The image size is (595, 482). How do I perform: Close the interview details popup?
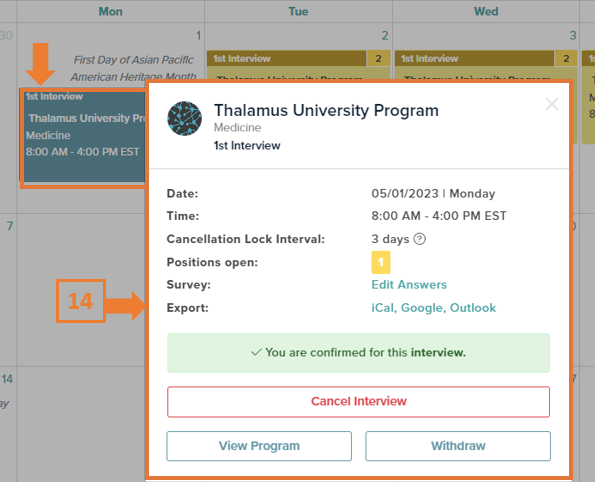point(552,104)
